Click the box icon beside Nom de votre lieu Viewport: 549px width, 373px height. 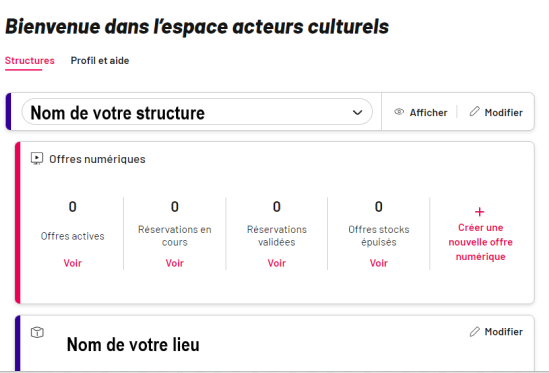37,332
